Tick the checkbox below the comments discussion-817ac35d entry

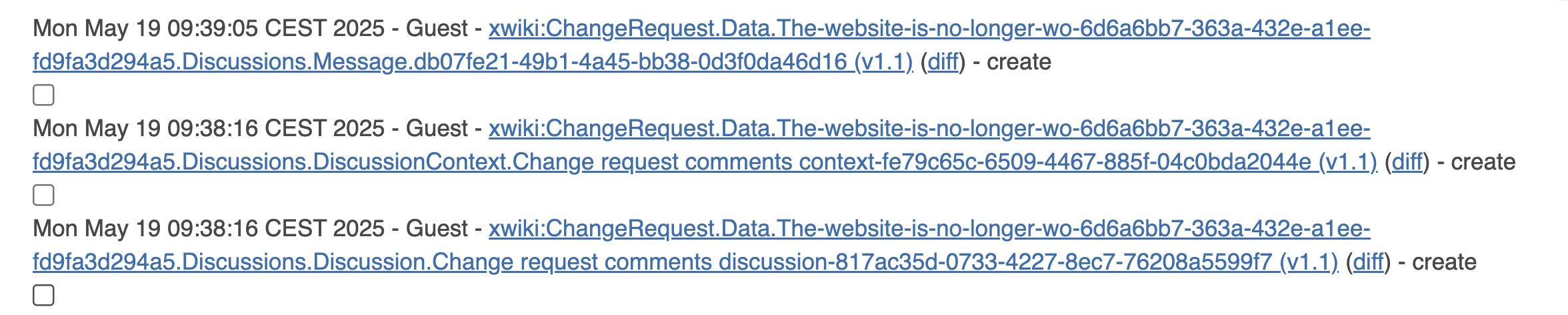43,295
